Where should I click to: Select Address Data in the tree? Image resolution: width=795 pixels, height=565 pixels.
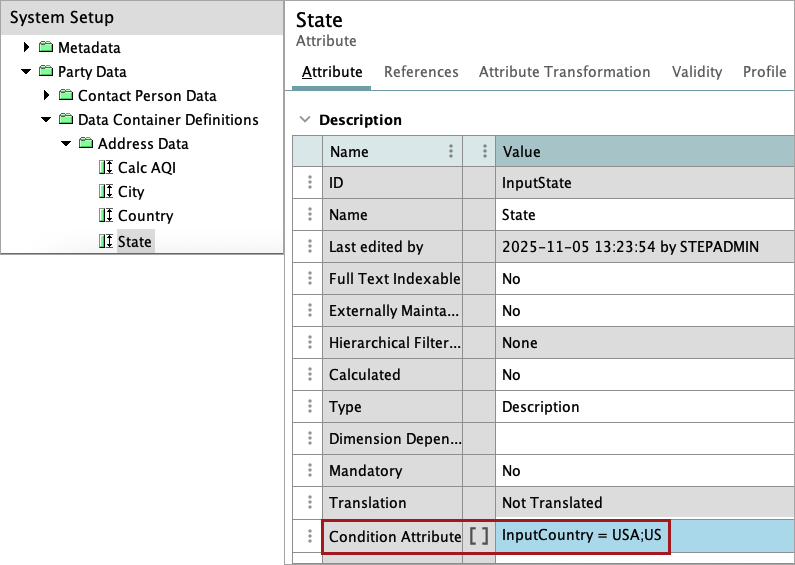143,144
